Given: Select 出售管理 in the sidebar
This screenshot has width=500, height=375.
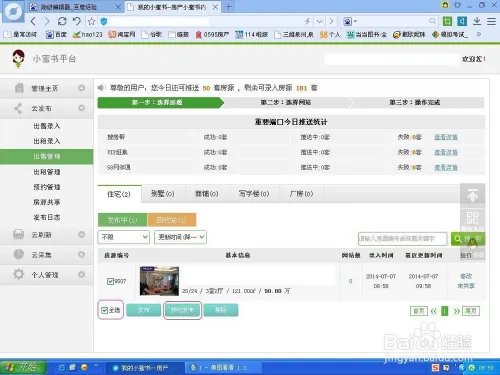Looking at the screenshot, I should coord(47,156).
